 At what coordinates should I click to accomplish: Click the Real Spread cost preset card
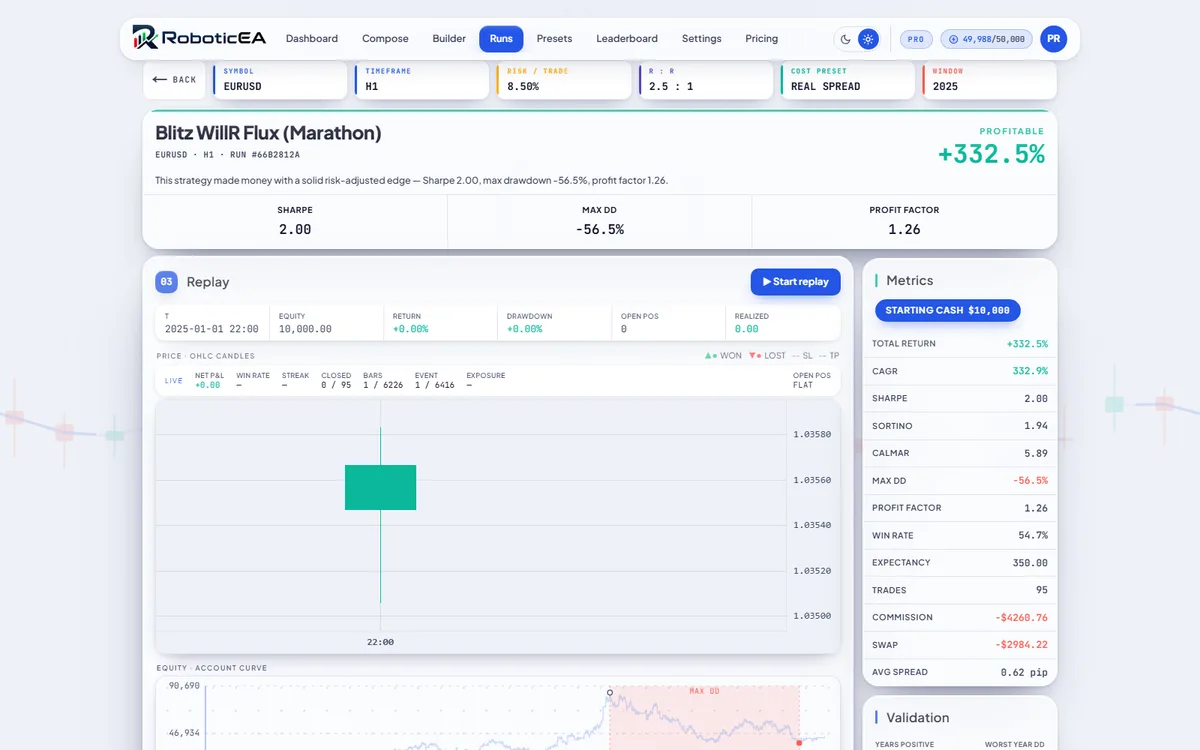848,80
